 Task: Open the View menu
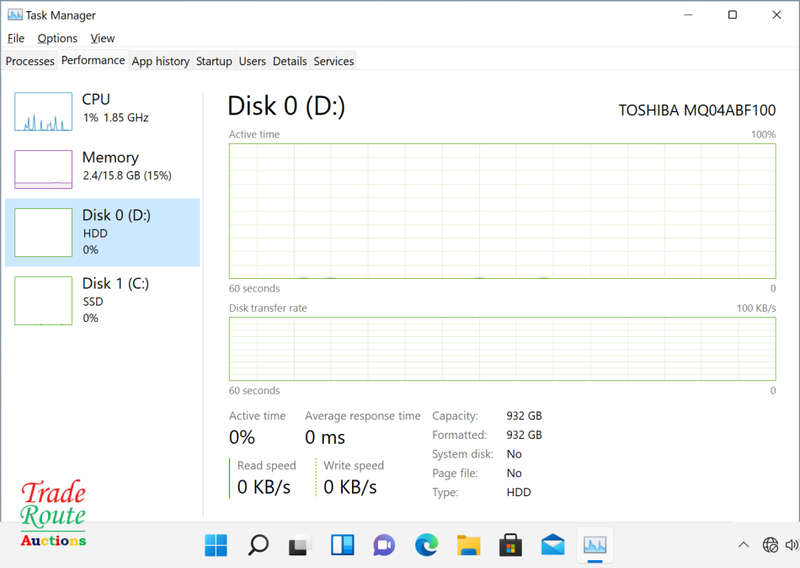point(103,38)
